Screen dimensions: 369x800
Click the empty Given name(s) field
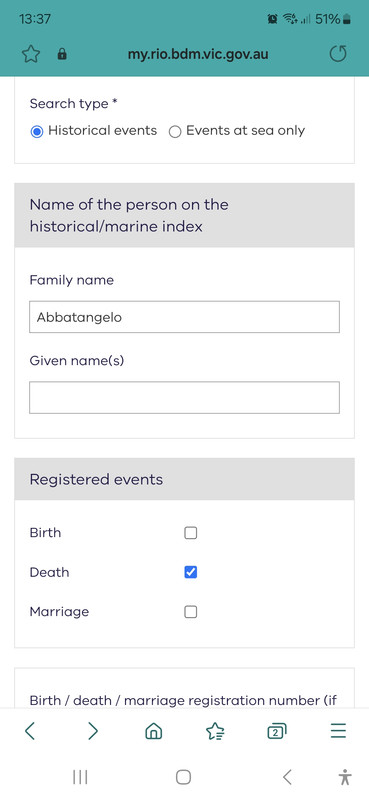pos(184,397)
